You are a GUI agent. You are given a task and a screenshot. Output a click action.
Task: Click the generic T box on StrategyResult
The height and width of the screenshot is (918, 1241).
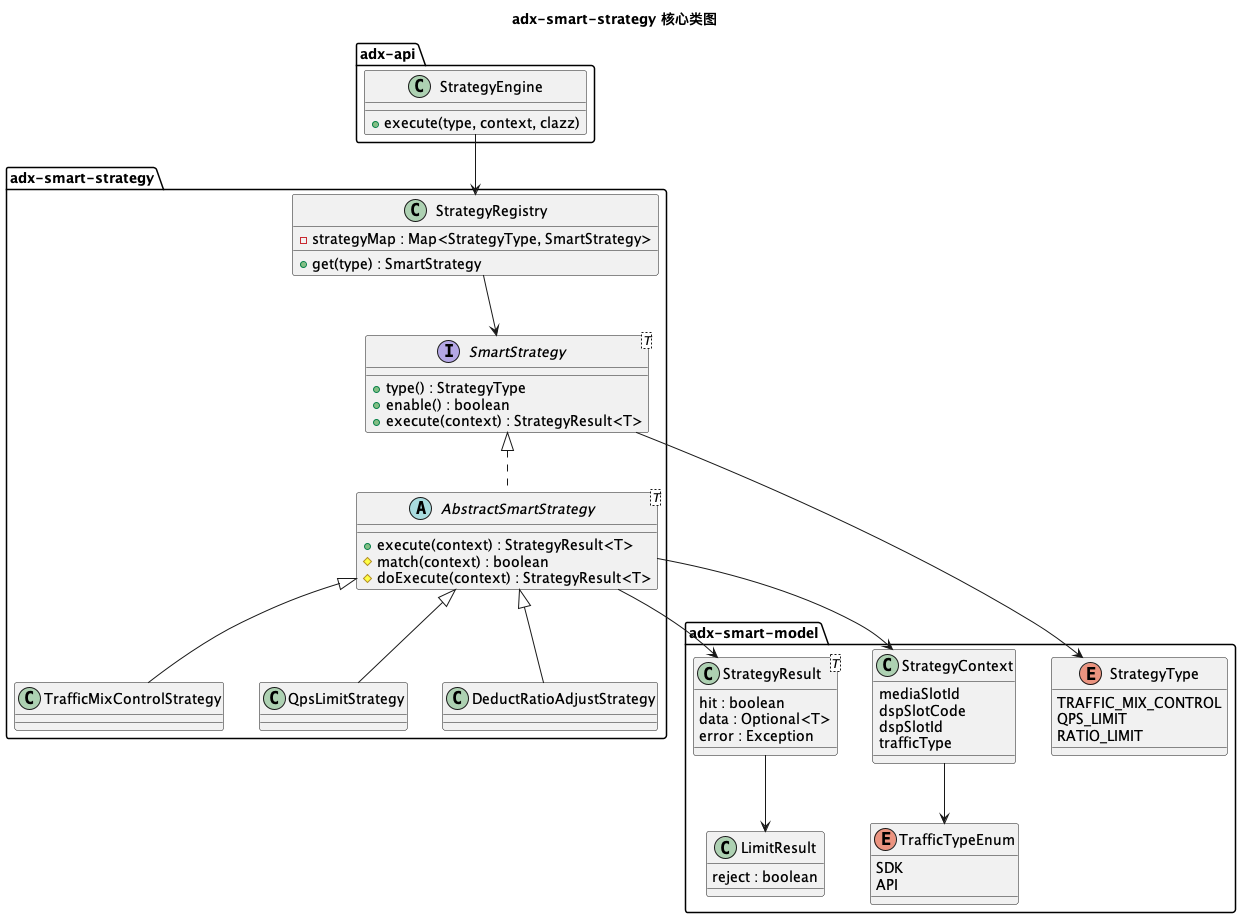pos(834,661)
